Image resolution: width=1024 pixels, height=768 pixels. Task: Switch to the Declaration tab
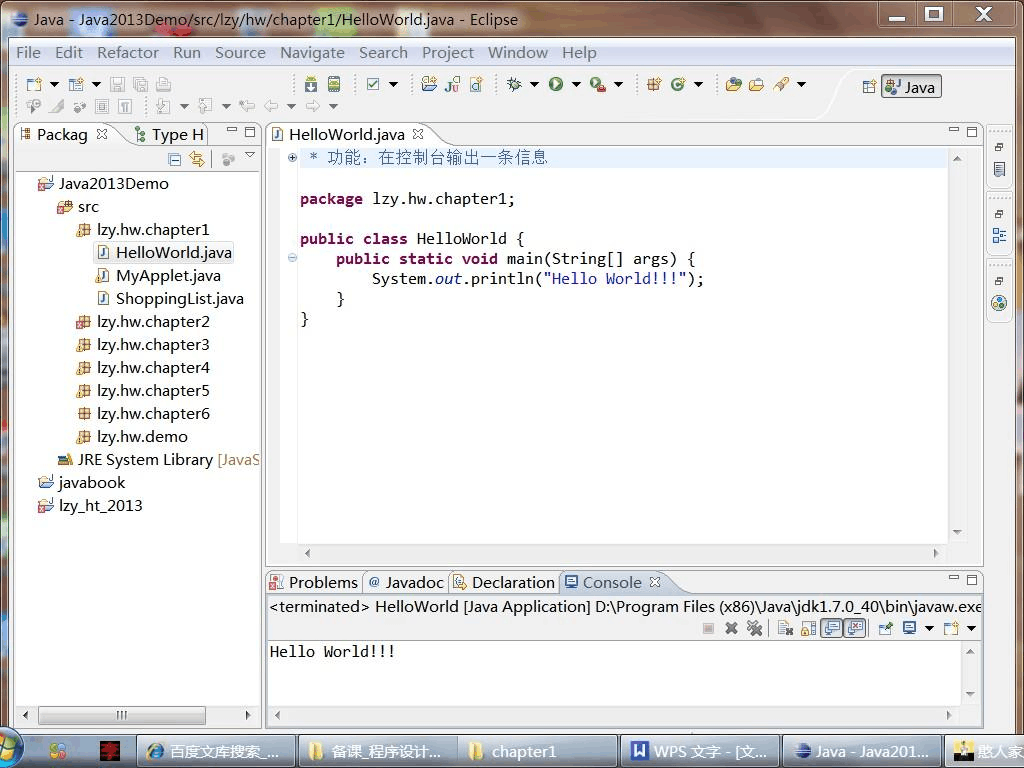pos(504,583)
